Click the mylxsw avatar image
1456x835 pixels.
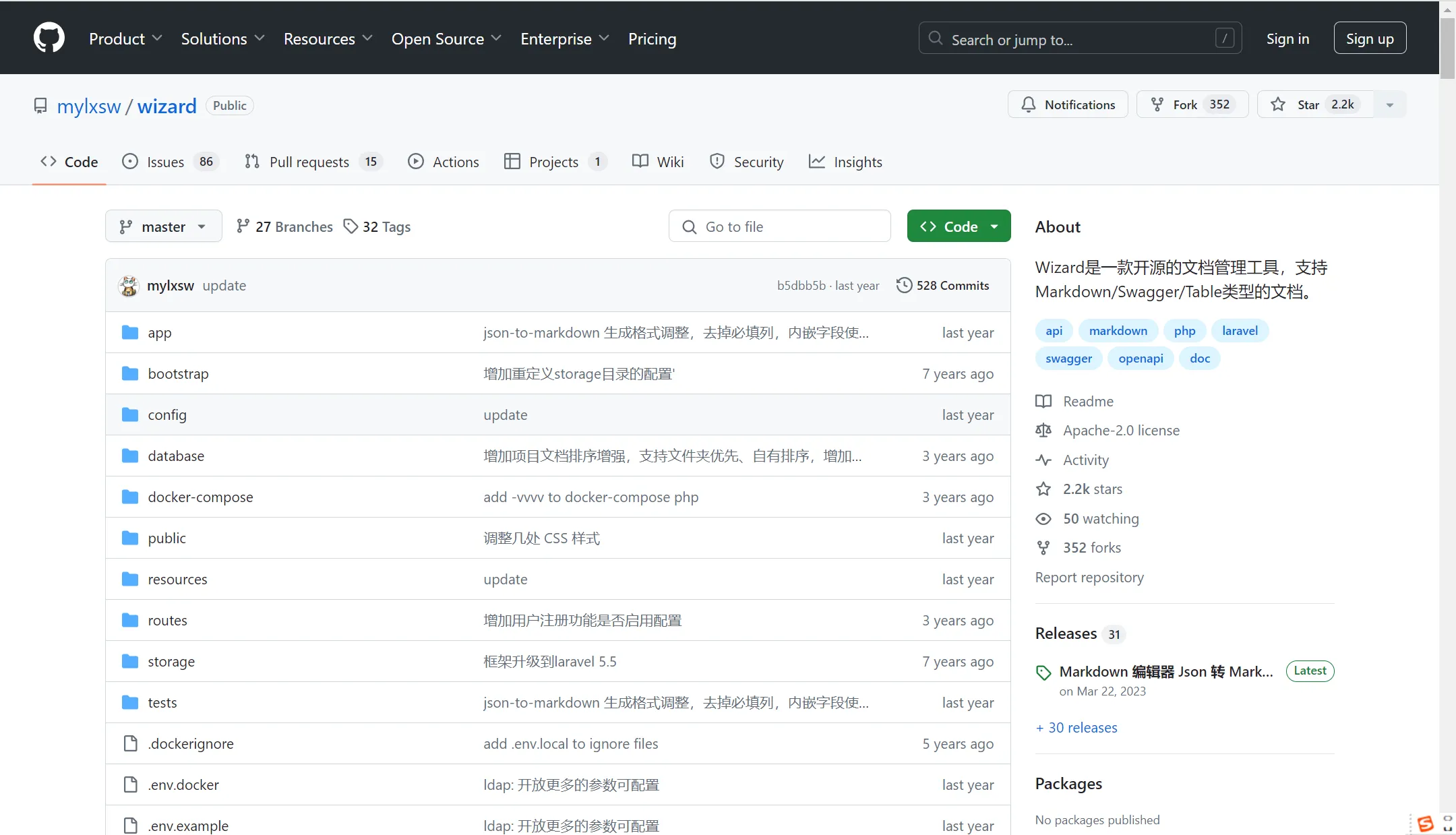(129, 286)
